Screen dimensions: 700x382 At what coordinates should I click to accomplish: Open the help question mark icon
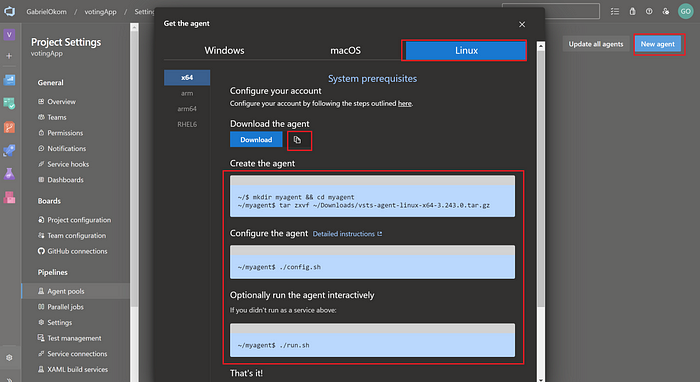649,11
